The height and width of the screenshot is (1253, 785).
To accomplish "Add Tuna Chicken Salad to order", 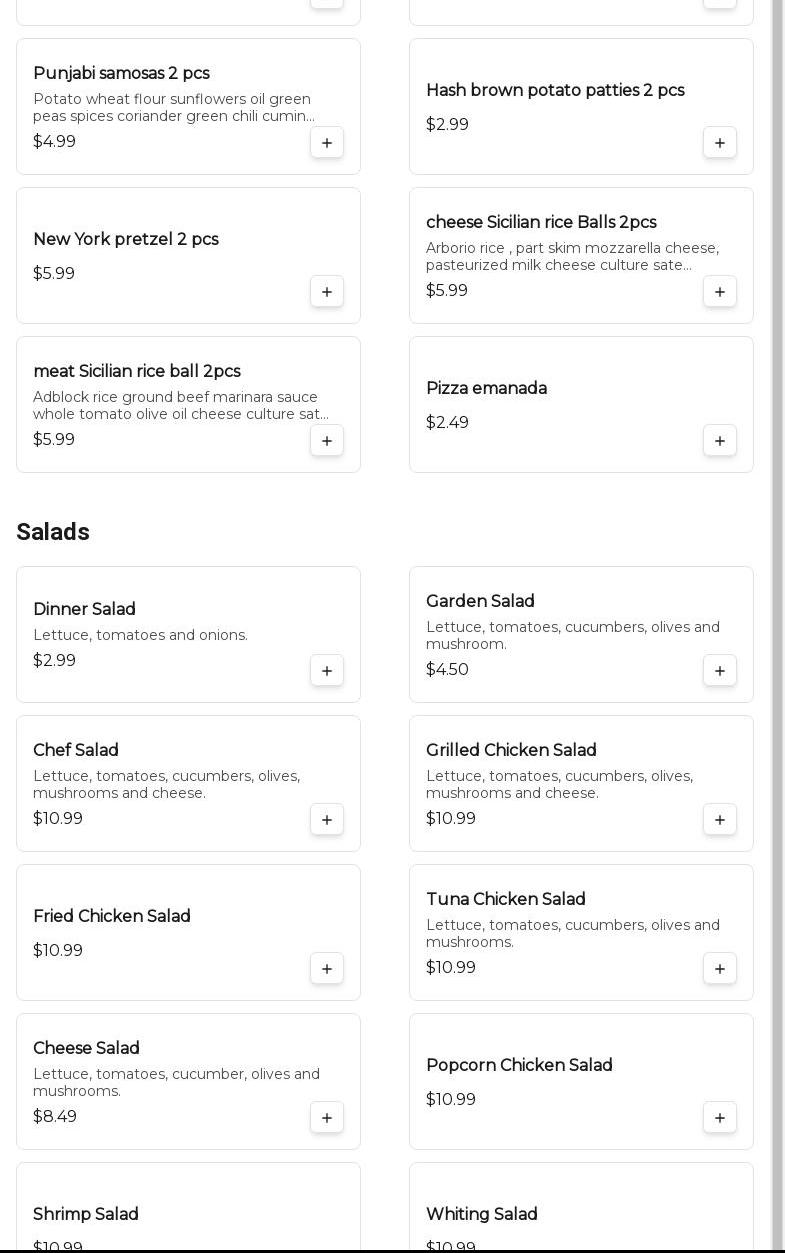I will click(720, 968).
